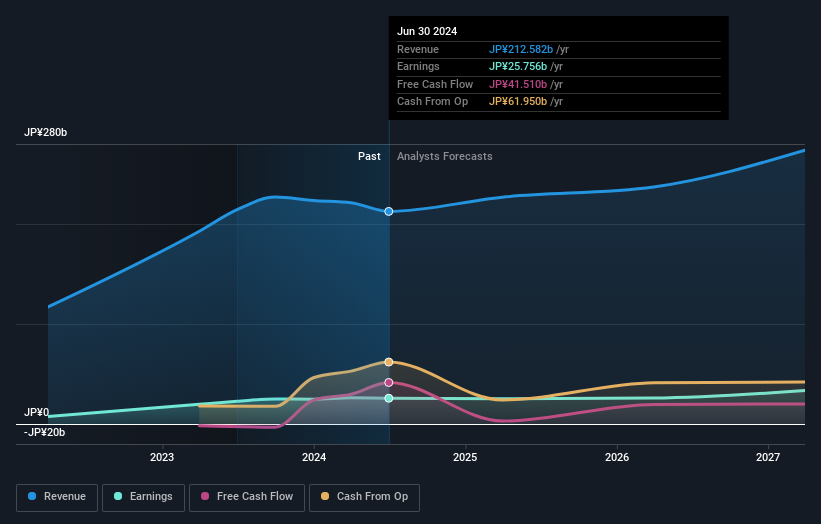Viewport: 821px width, 524px height.
Task: Click the 2024 x-axis label
Action: [x=314, y=458]
